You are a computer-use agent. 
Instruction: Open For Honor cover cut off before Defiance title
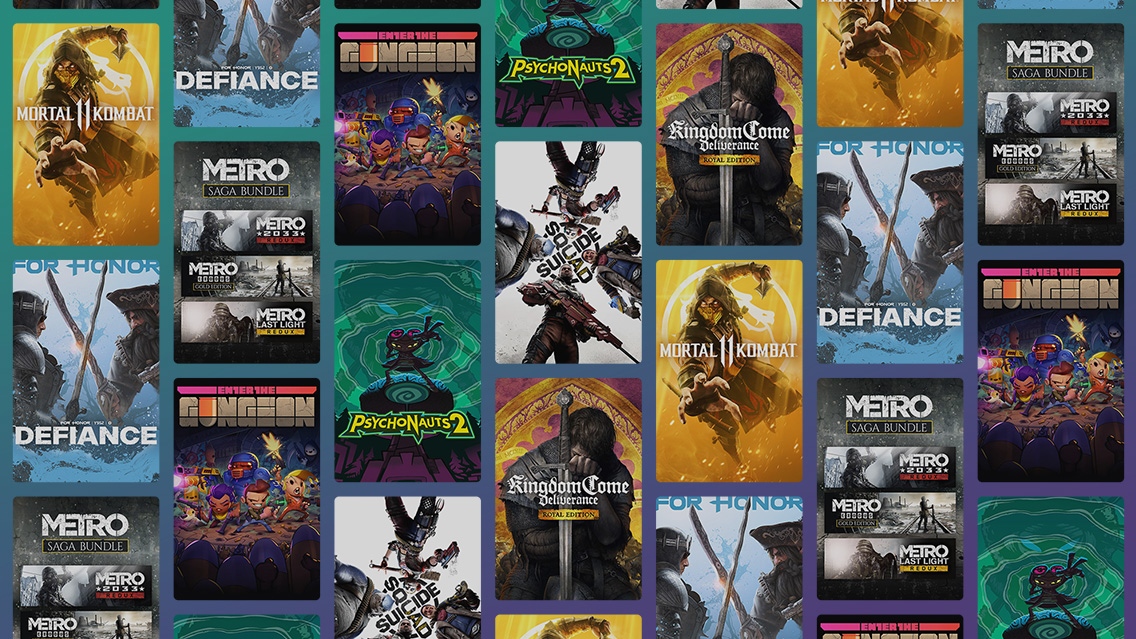click(x=729, y=568)
